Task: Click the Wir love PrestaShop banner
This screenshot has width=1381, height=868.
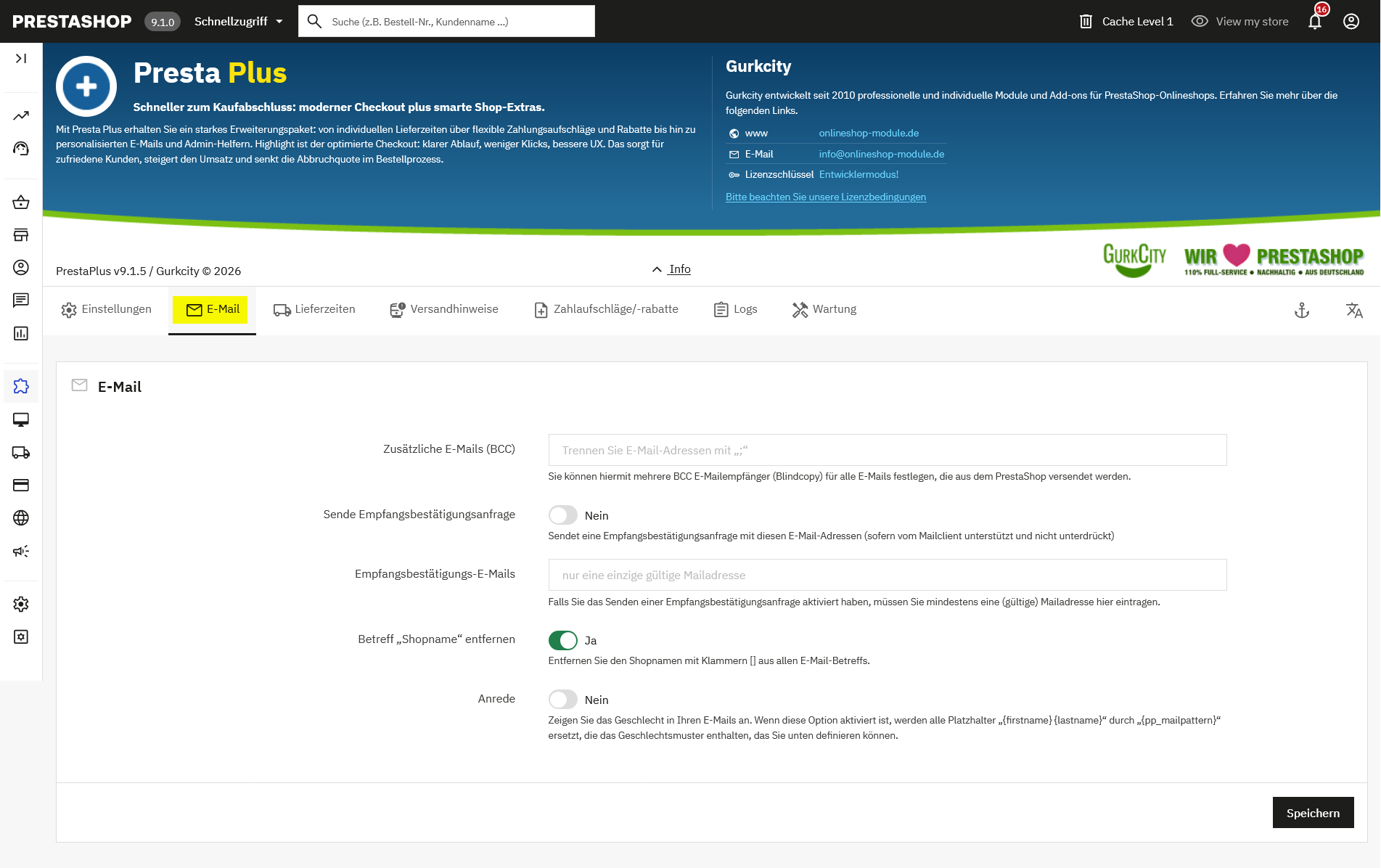Action: click(x=1274, y=260)
